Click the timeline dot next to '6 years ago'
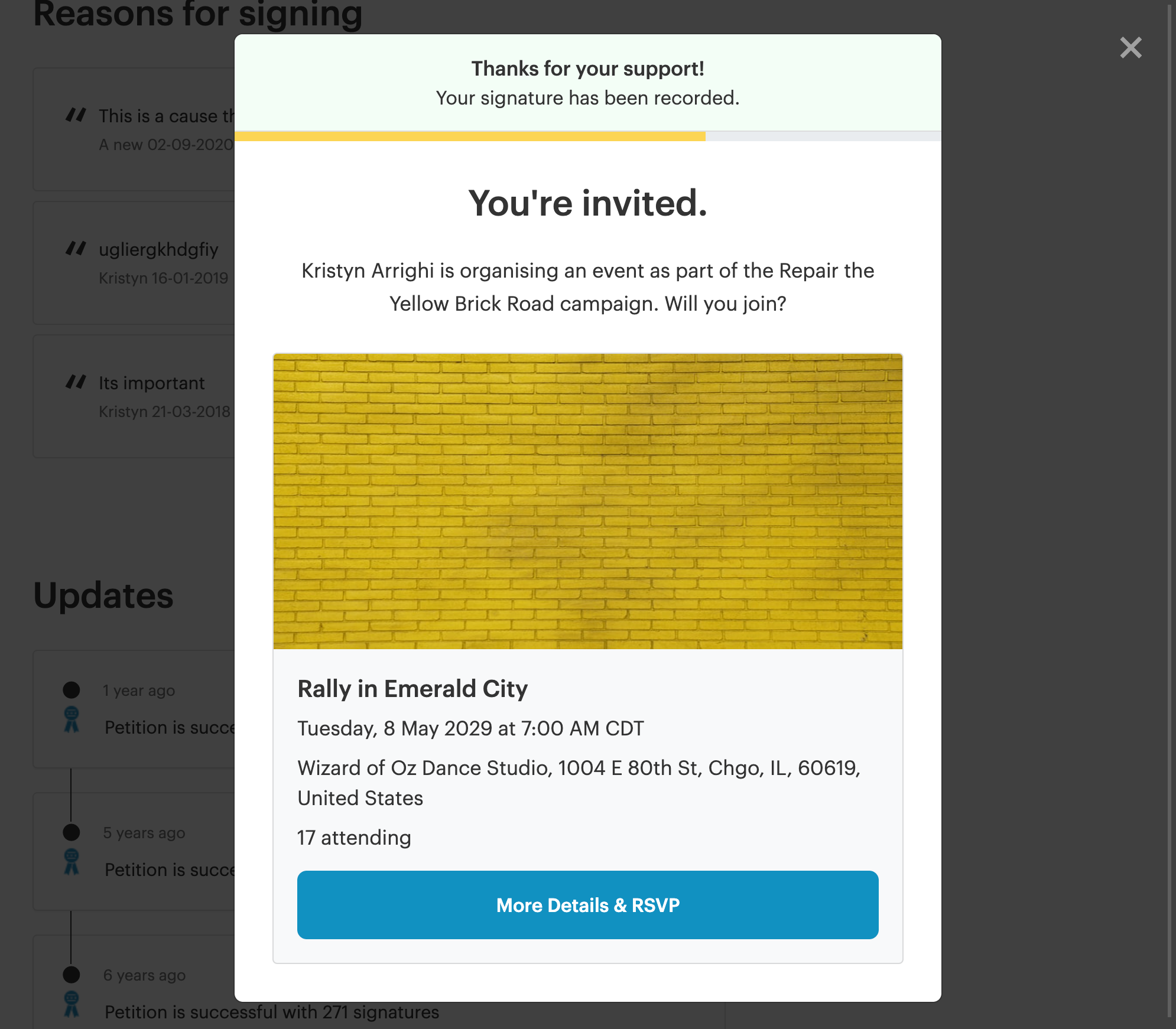Screen dimensions: 1176x1029 [72, 974]
